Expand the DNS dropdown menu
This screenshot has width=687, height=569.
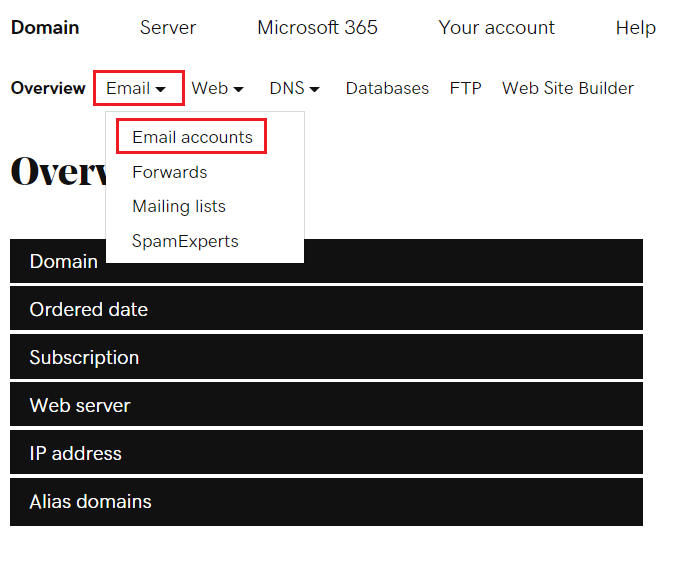point(294,88)
